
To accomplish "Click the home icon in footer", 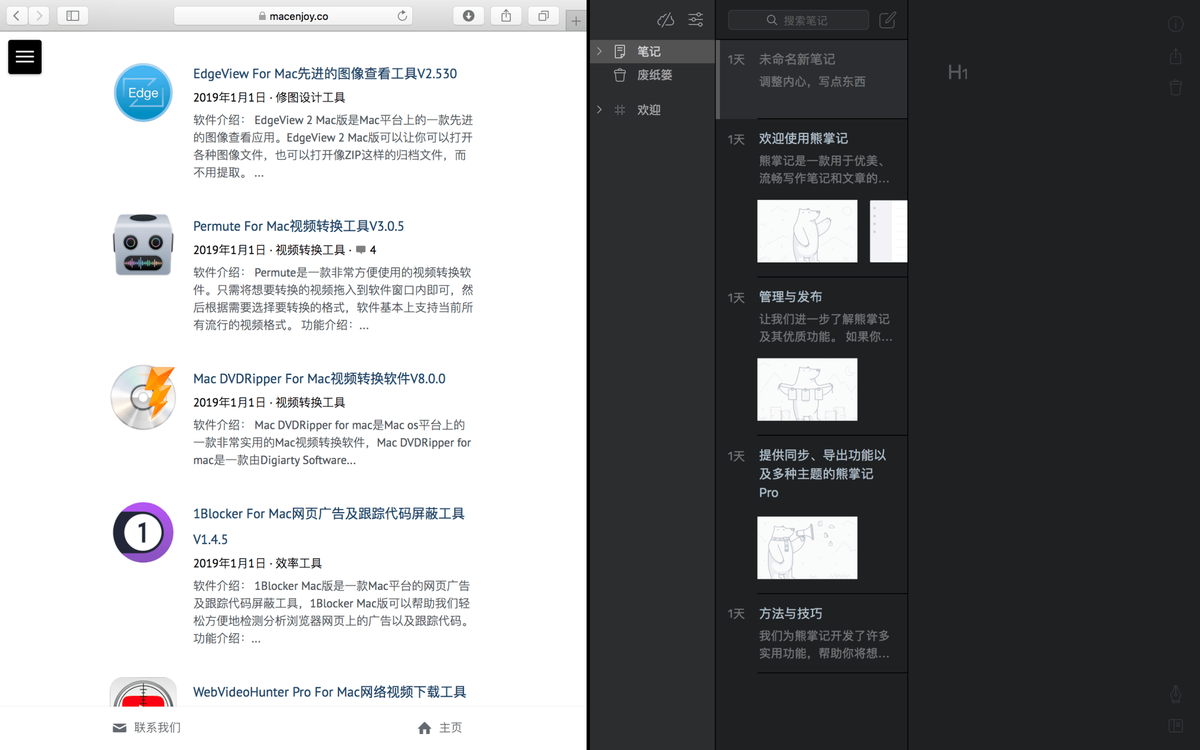I will point(425,728).
